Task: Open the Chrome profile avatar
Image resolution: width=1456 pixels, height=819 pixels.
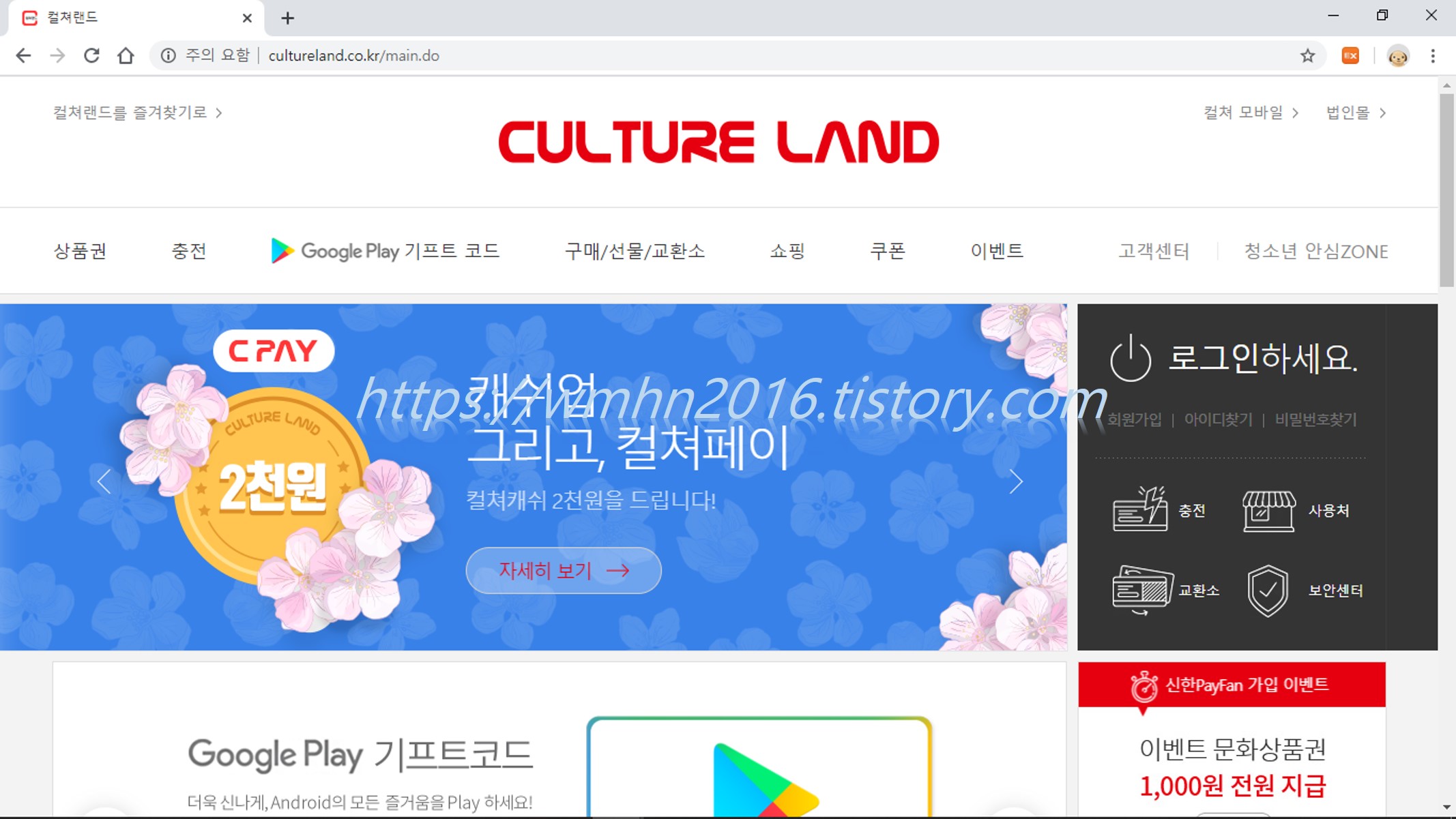Action: [x=1398, y=56]
